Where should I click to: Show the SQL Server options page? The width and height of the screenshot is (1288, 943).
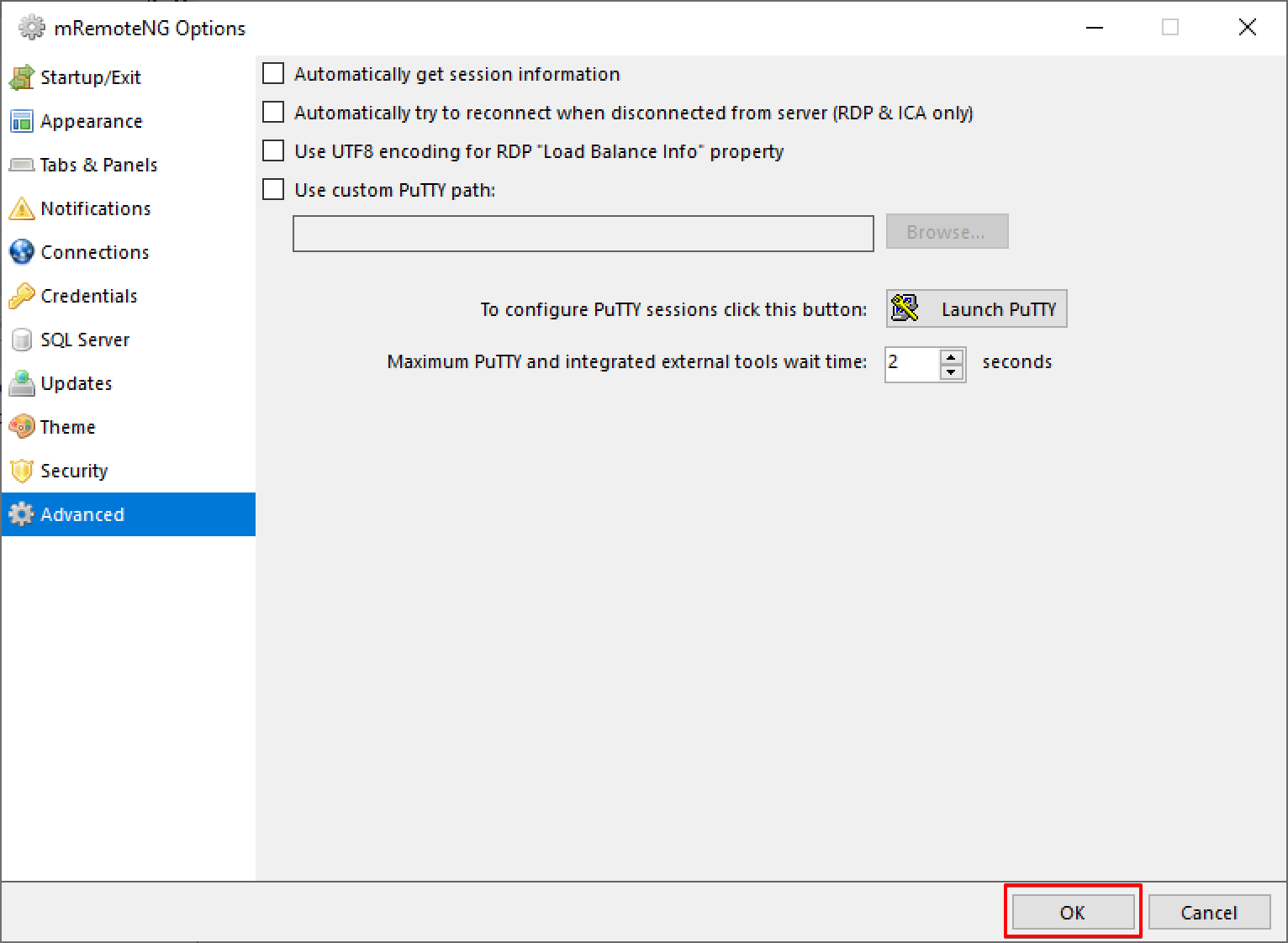coord(128,340)
